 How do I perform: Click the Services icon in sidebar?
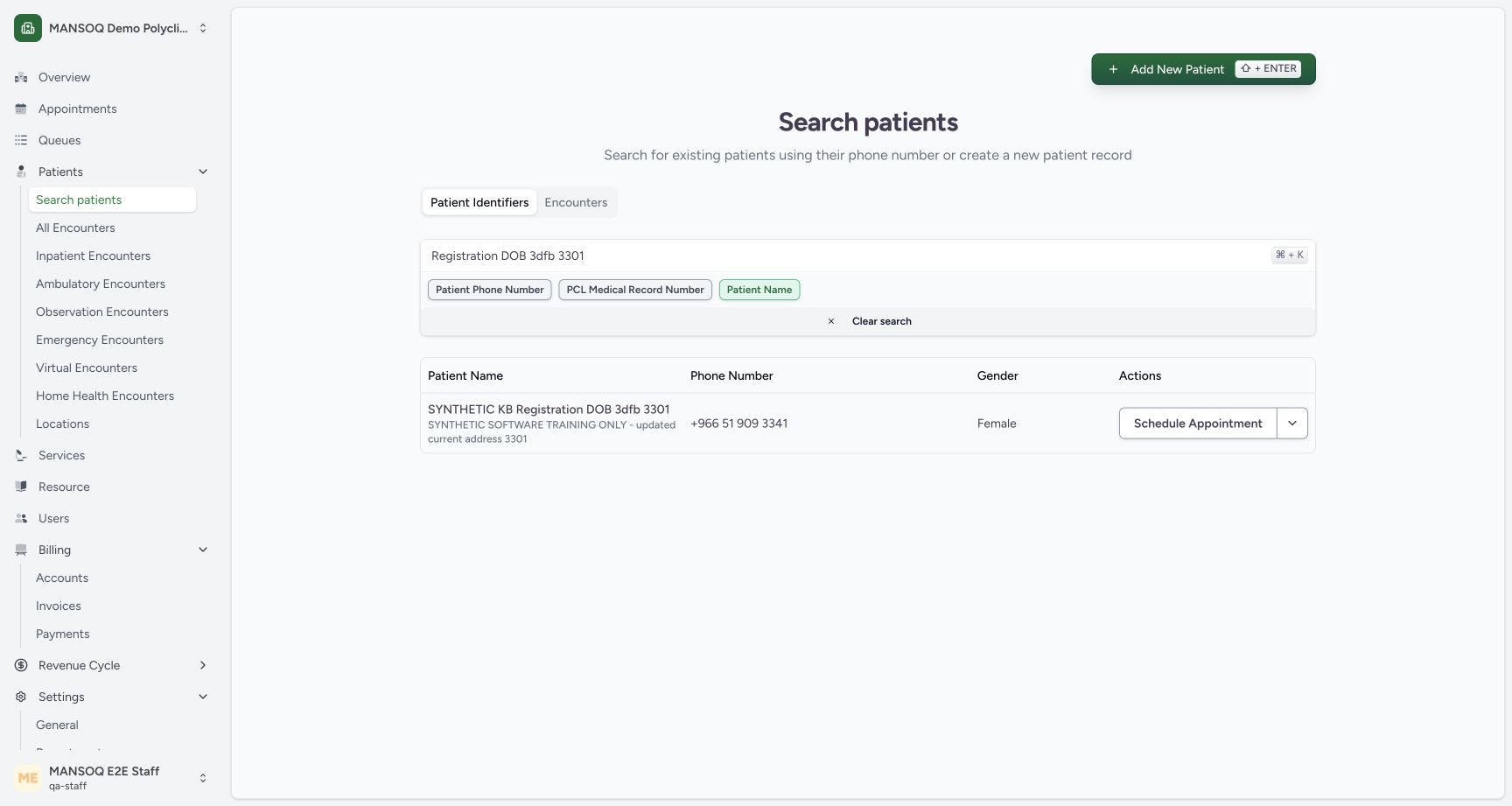click(x=21, y=455)
